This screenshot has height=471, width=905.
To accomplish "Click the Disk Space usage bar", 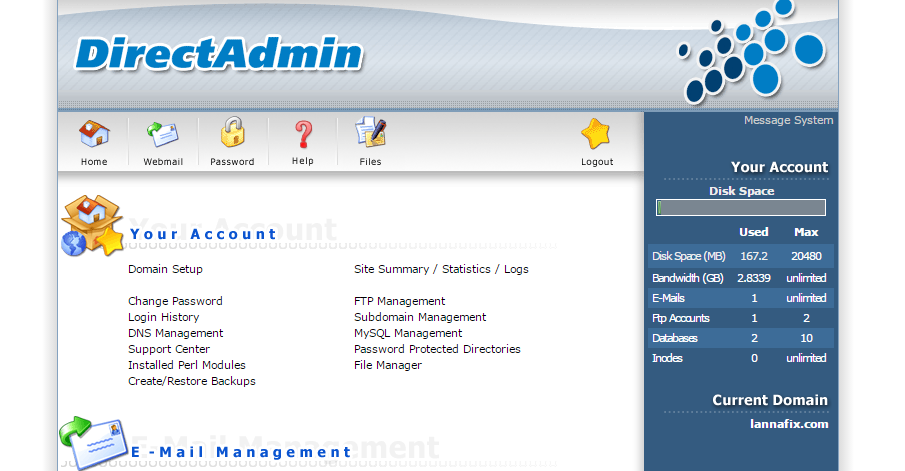I will point(741,208).
